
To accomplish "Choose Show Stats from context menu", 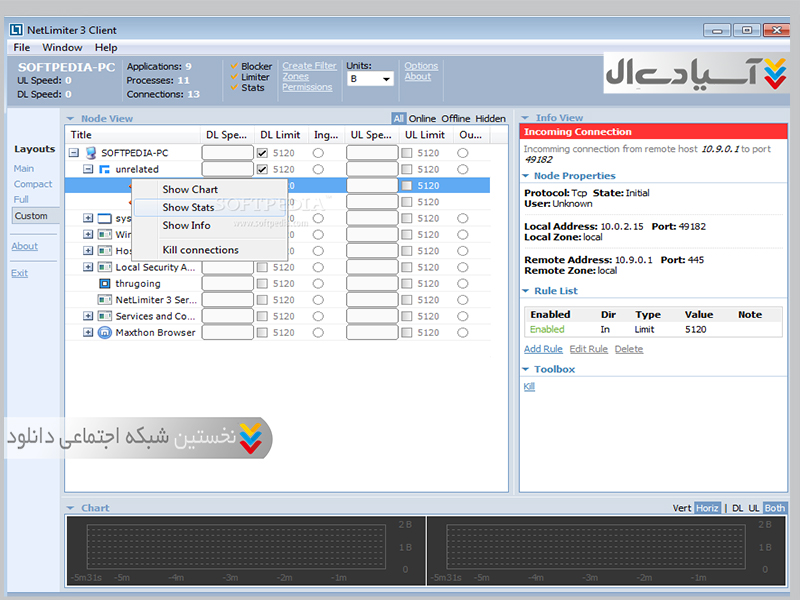I will click(x=188, y=207).
